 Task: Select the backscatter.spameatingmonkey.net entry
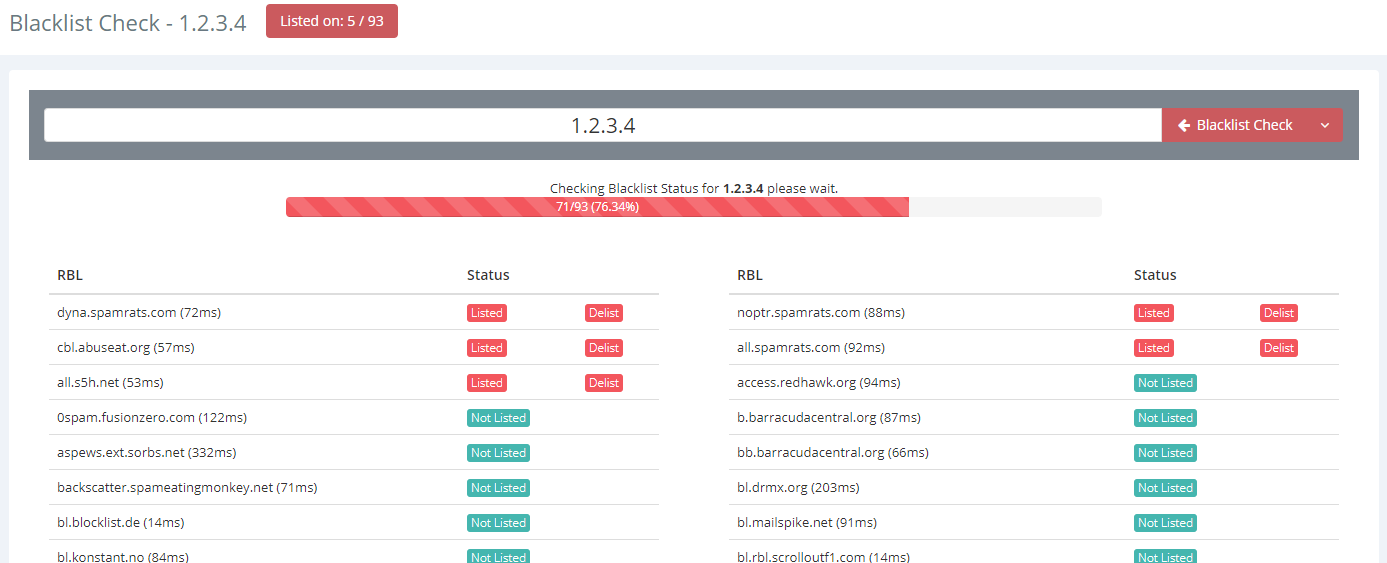click(186, 488)
